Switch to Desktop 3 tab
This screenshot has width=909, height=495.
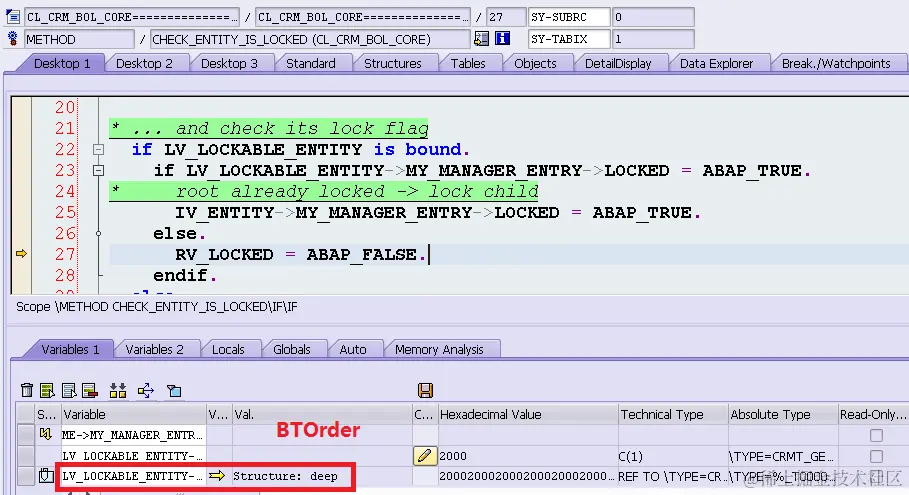pos(229,63)
